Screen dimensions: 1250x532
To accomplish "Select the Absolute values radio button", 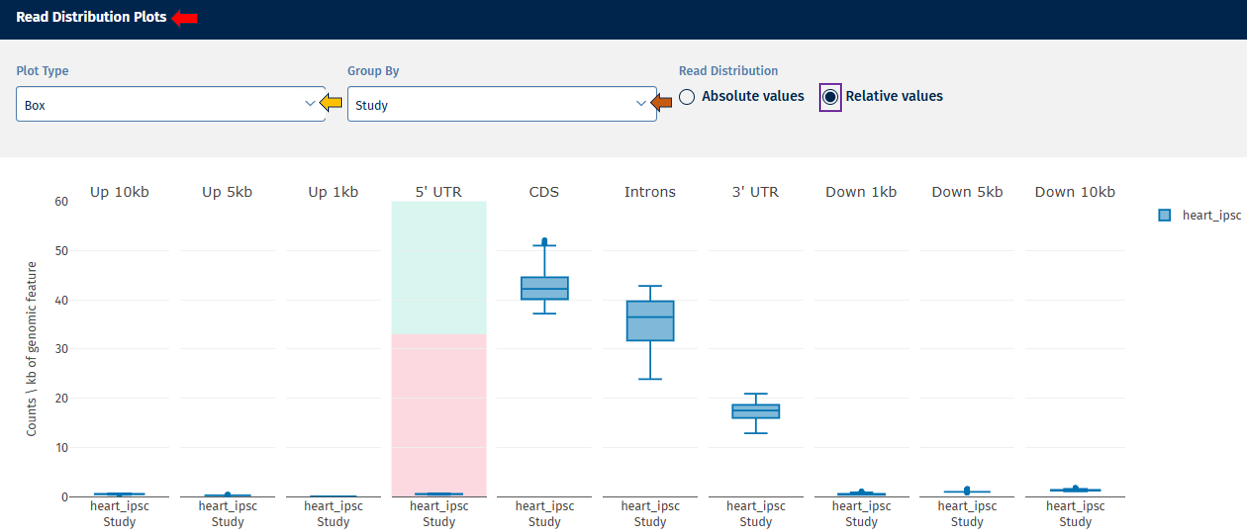I will [x=687, y=97].
